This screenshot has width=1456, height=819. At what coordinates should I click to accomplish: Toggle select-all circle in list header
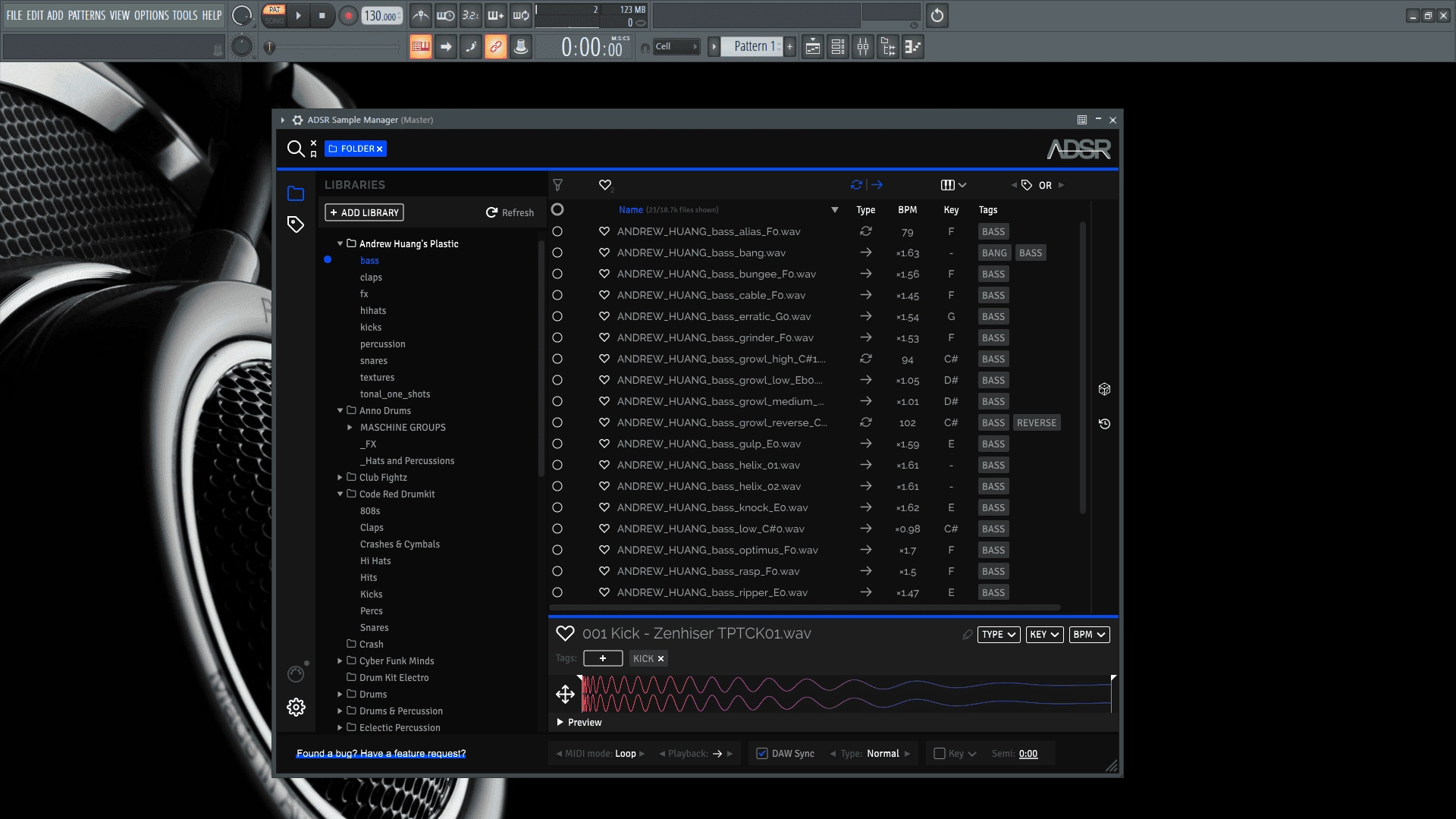coord(557,209)
